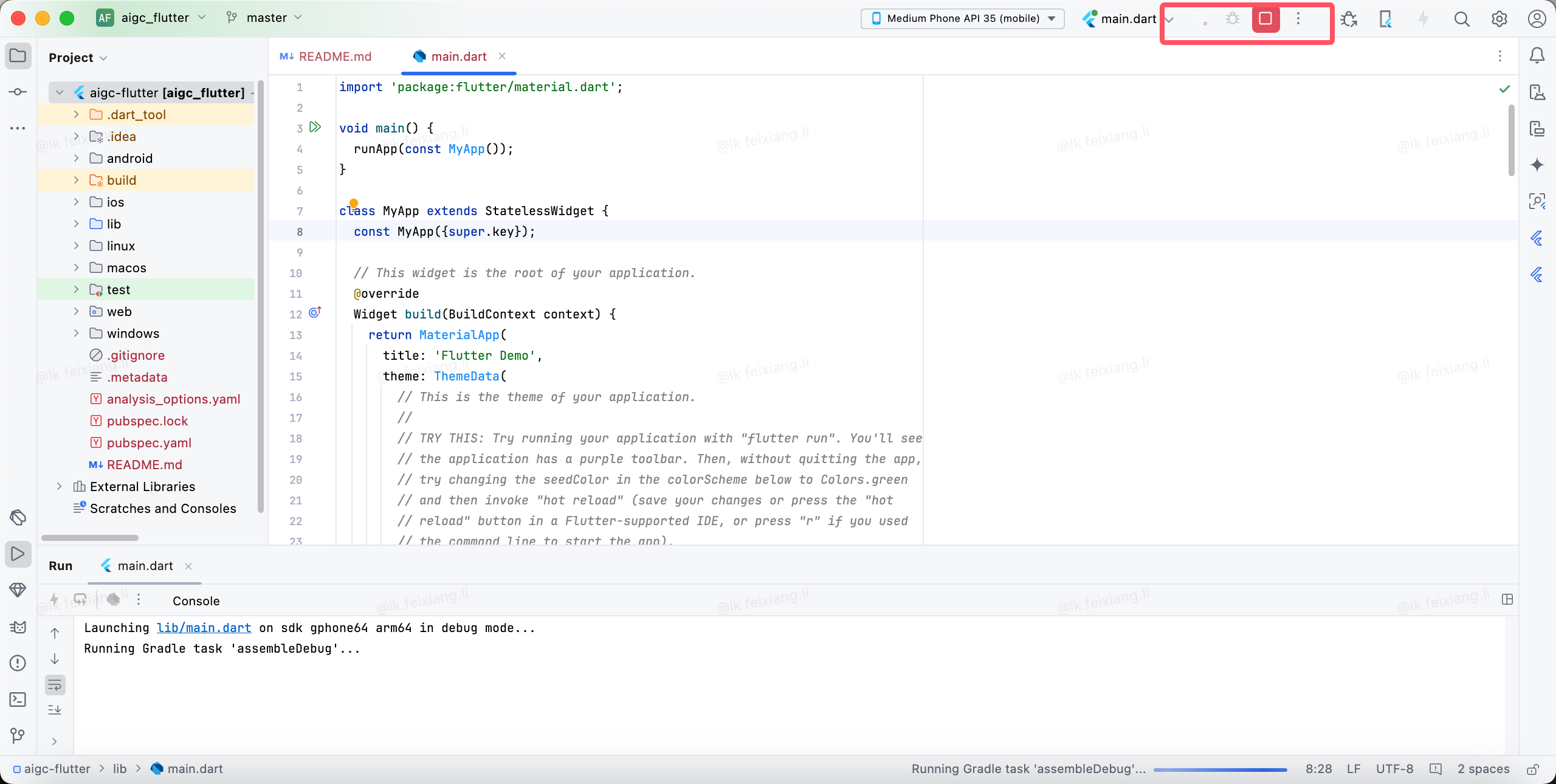Open the IDE settings gear
The image size is (1556, 784).
1499,19
